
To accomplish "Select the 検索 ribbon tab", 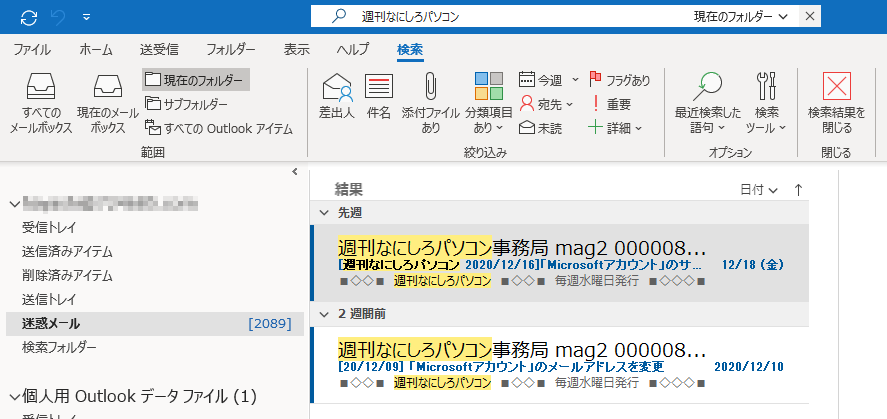I will tap(410, 50).
